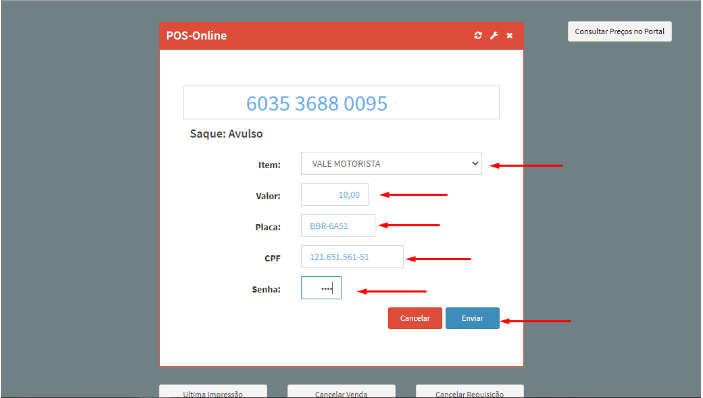This screenshot has height=398, width=703.
Task: Click the card number 6035 3688 0095 field
Action: click(x=341, y=103)
